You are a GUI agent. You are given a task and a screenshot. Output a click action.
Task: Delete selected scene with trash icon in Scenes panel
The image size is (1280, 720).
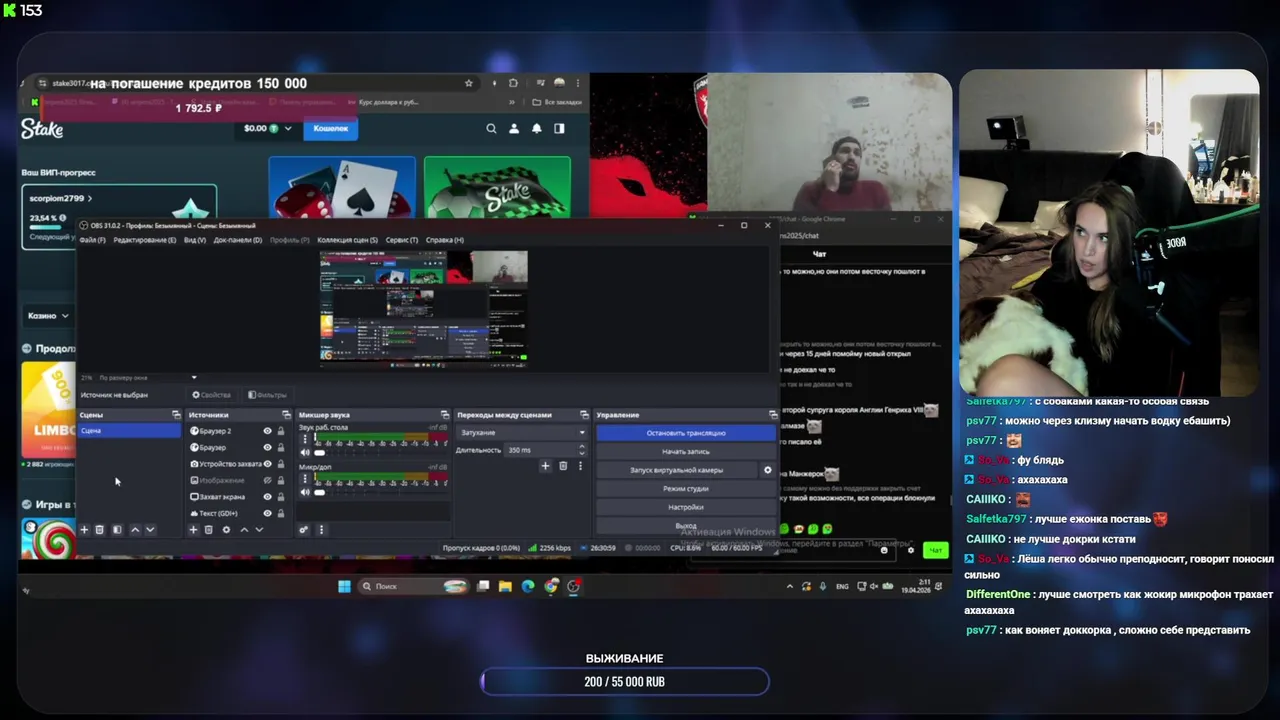click(x=99, y=530)
